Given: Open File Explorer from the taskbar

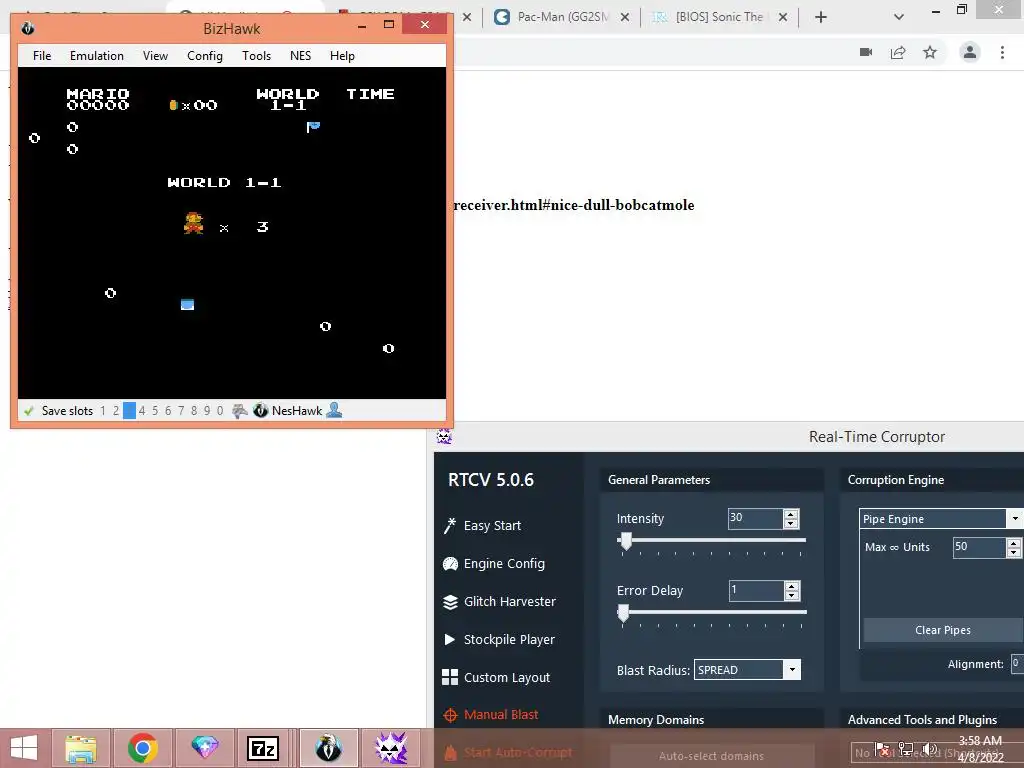Looking at the screenshot, I should pyautogui.click(x=81, y=748).
